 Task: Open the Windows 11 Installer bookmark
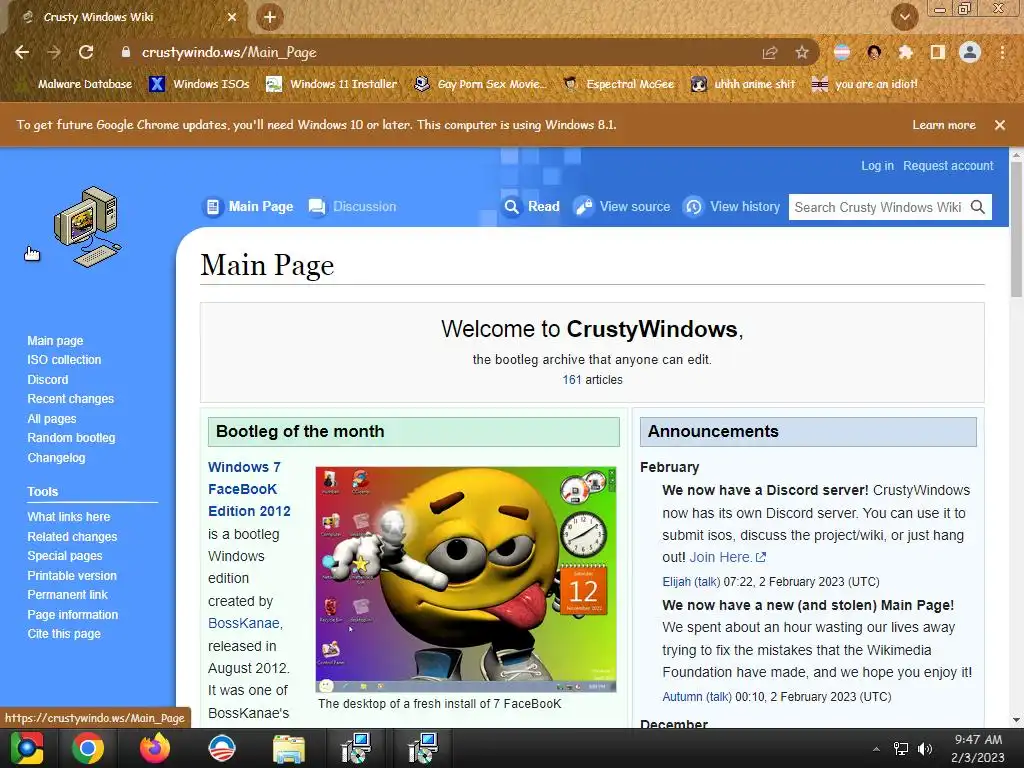332,84
